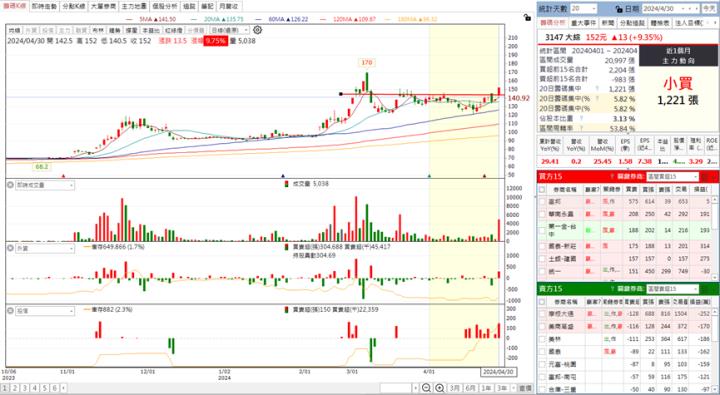Set chart range to 6月

coord(470,388)
